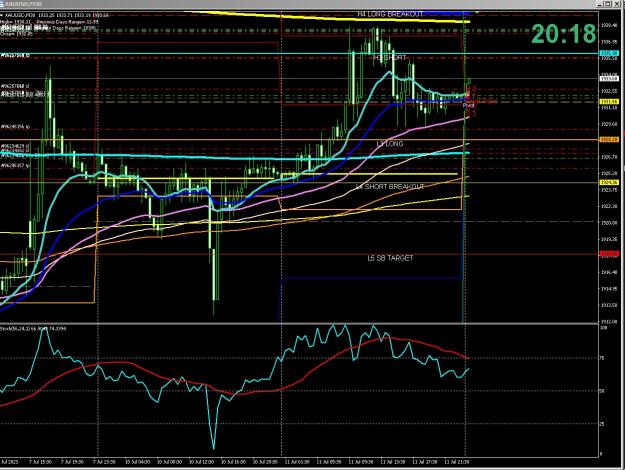Click the 10 Jul 20:00 time axis label
The width and height of the screenshot is (625, 470).
coord(265,462)
